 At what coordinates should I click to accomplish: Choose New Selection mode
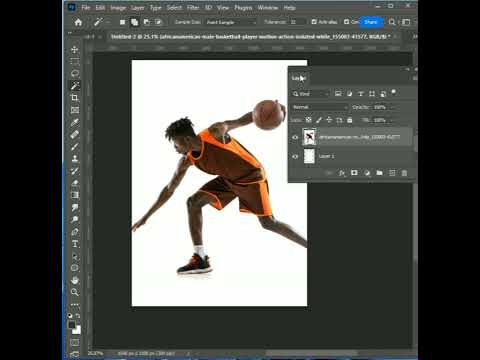[123, 22]
